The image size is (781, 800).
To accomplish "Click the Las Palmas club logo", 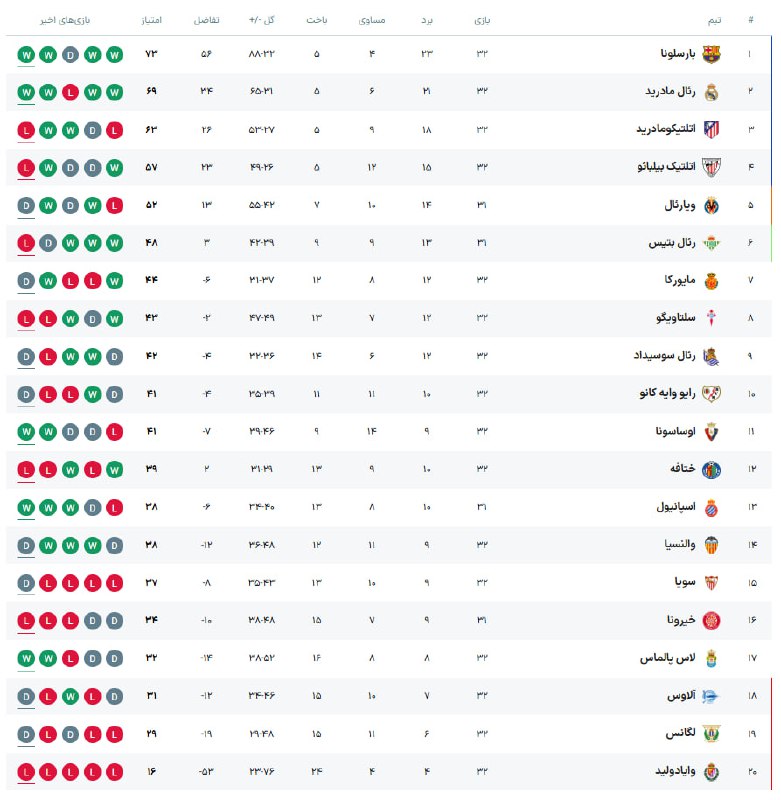I will [711, 658].
